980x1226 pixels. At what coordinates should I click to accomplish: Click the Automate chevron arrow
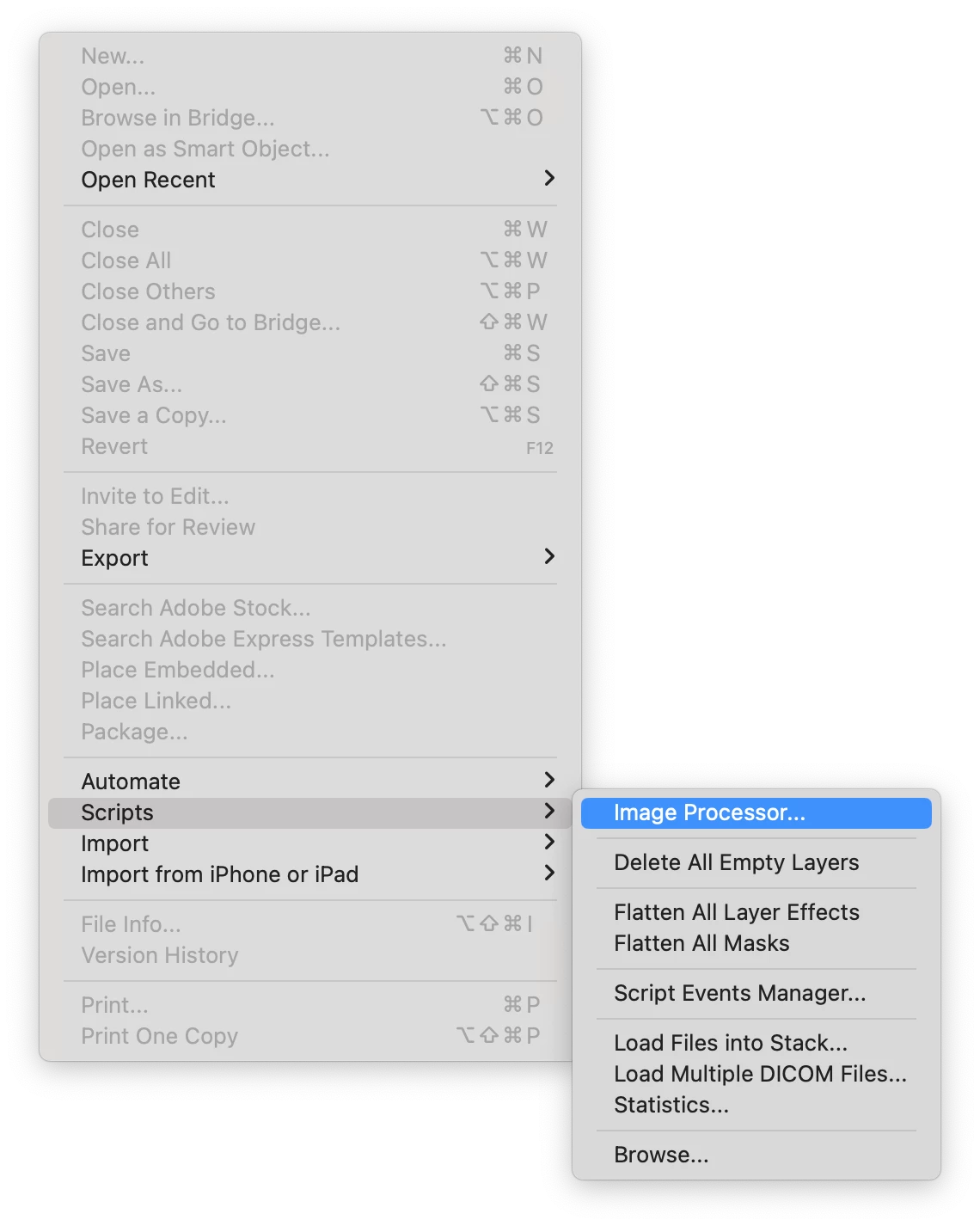tap(549, 780)
